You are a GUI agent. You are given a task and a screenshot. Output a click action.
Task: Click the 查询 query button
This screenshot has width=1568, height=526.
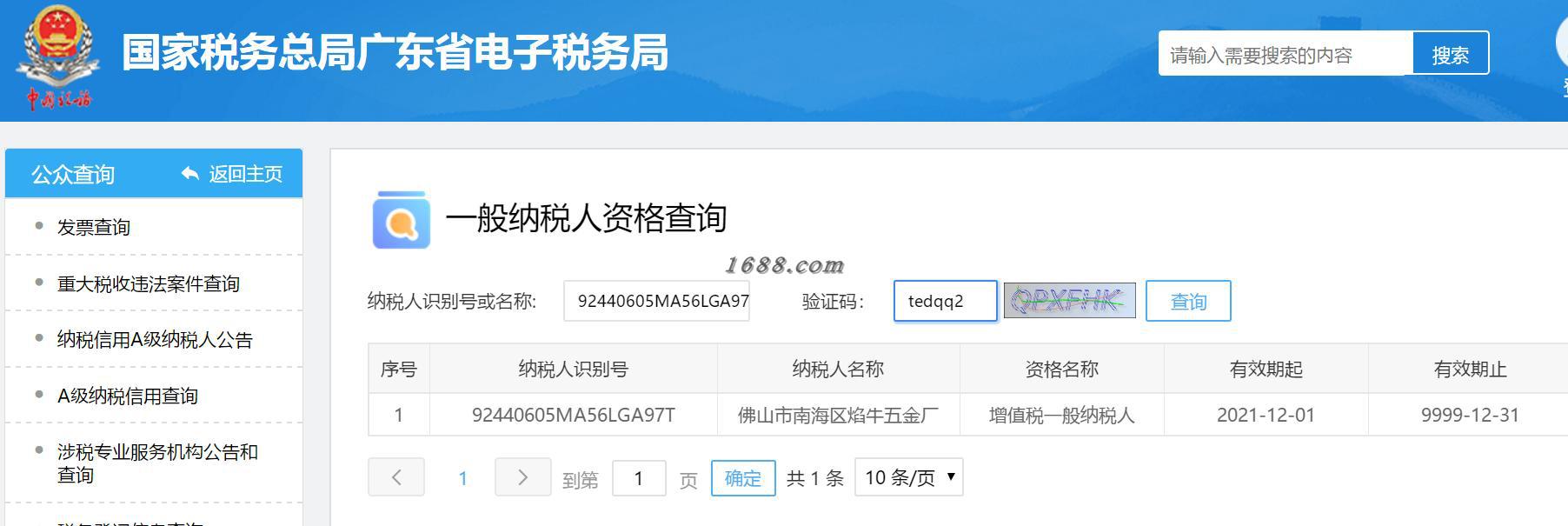pyautogui.click(x=1188, y=301)
